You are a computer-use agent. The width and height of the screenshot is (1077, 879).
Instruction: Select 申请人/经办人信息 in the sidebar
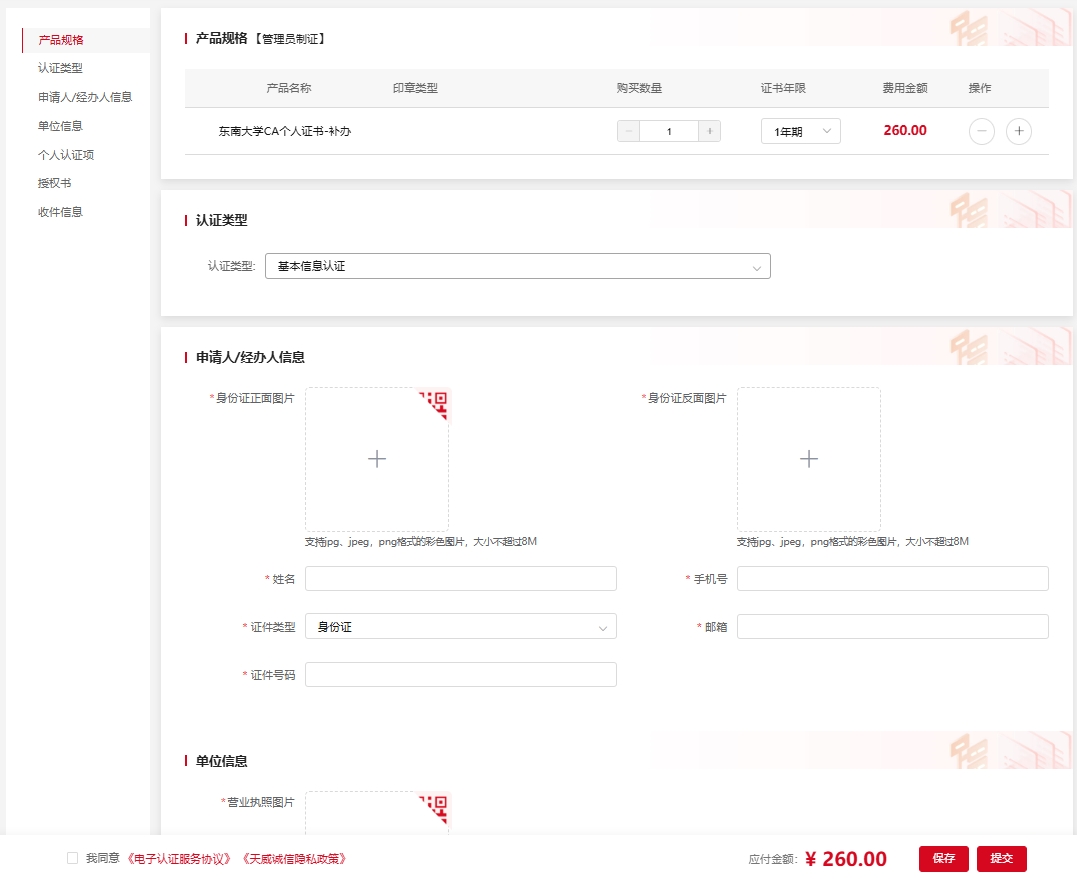pyautogui.click(x=85, y=97)
